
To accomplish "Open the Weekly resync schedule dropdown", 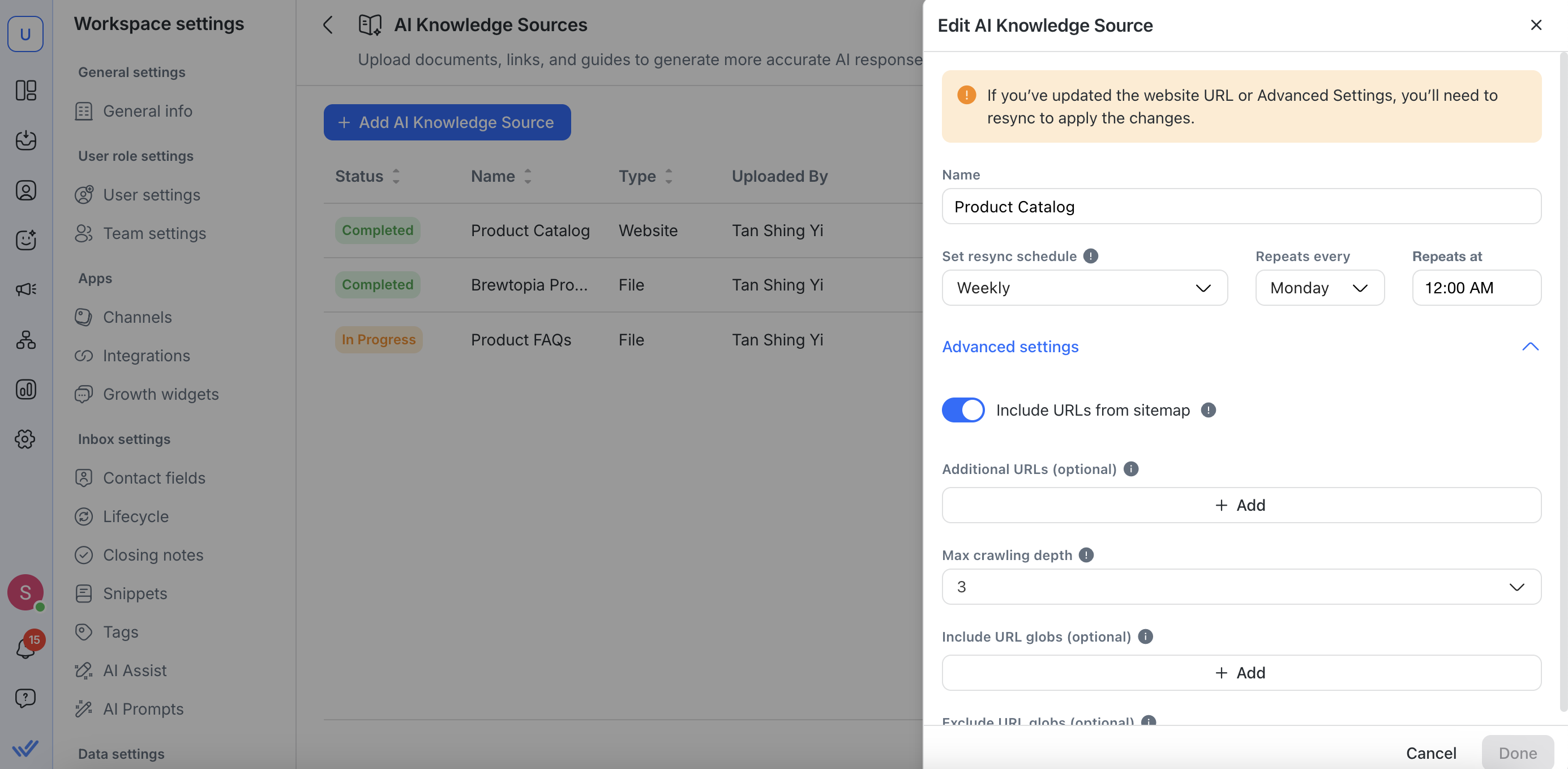I will 1084,288.
